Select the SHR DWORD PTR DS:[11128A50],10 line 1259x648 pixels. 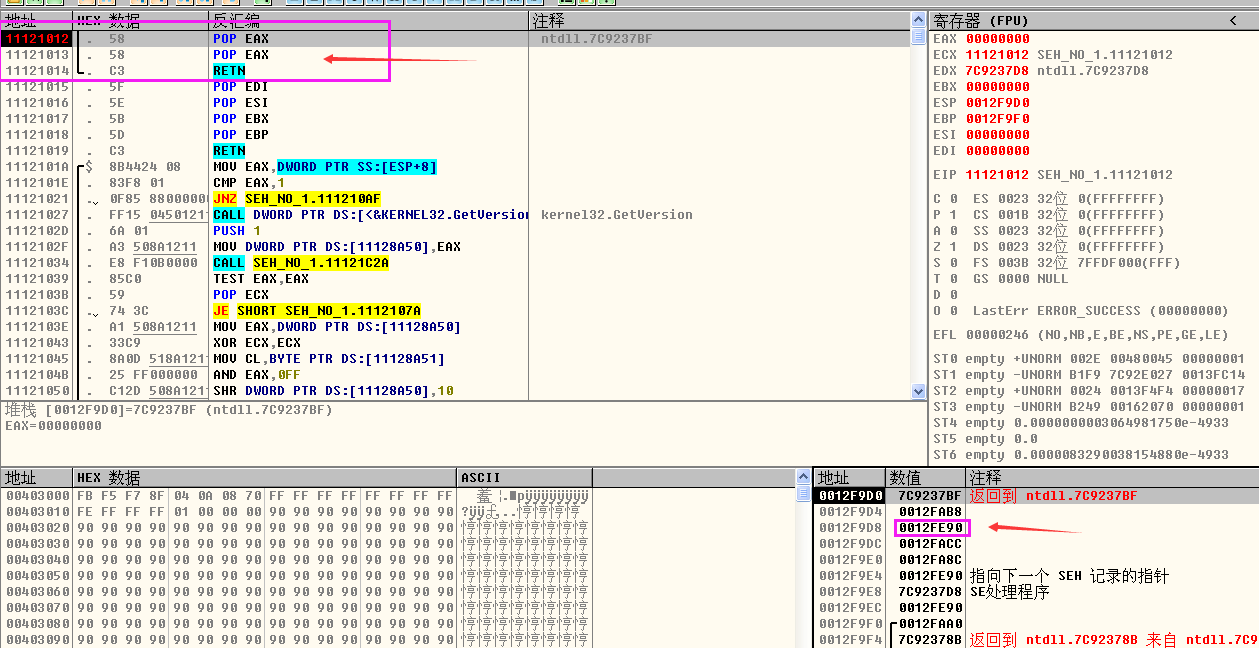click(x=333, y=391)
